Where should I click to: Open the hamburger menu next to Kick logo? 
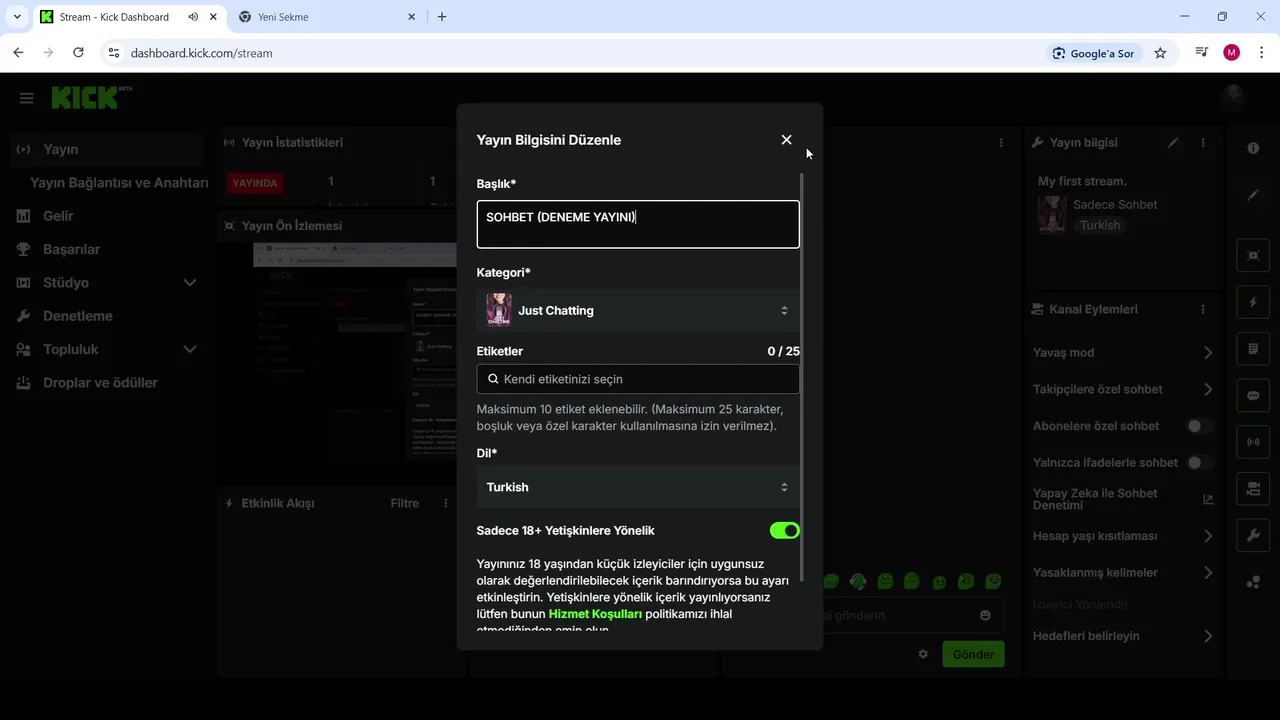(27, 98)
